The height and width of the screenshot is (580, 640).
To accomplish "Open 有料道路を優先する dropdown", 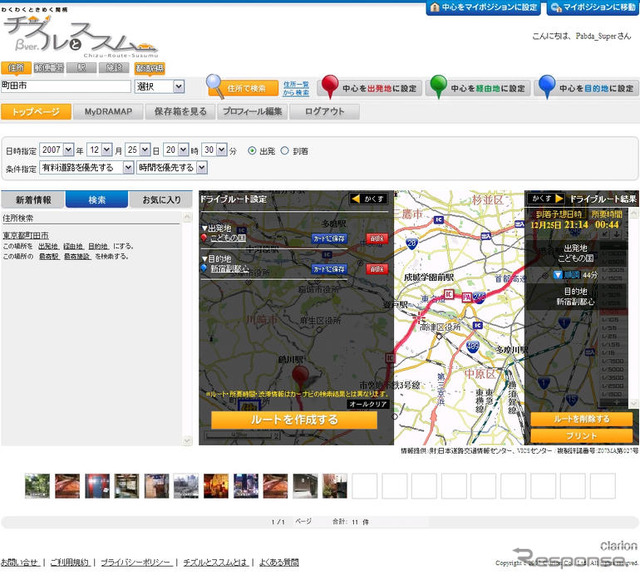I will tap(87, 167).
